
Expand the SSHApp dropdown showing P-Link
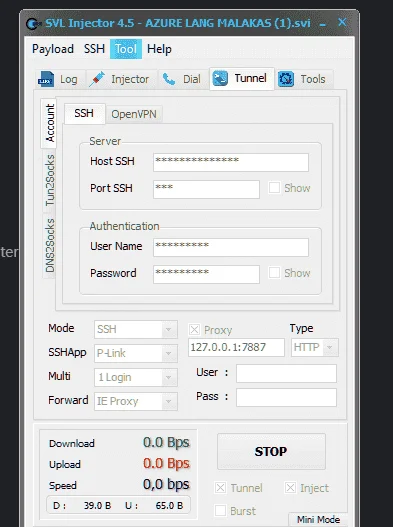169,353
